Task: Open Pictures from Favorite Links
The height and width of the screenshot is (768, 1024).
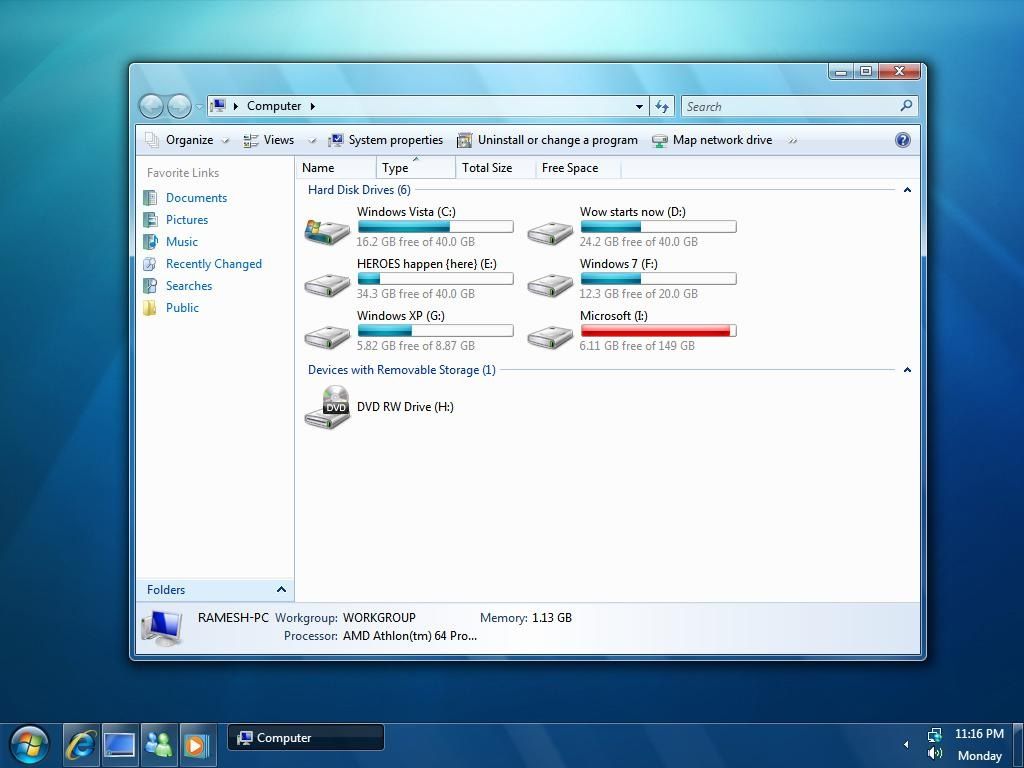Action: [185, 220]
